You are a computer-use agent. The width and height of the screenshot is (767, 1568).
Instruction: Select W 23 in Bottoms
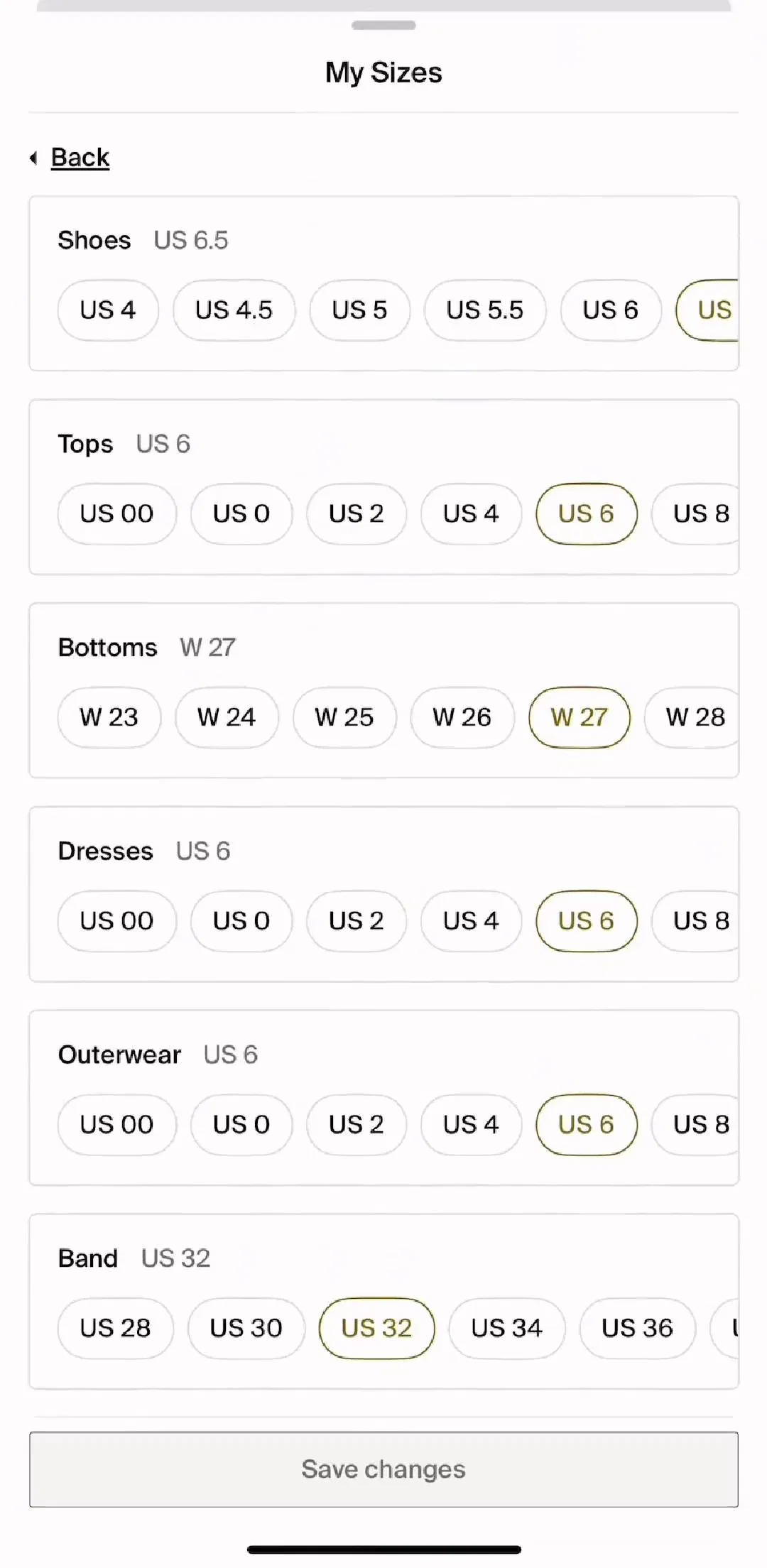pyautogui.click(x=109, y=717)
